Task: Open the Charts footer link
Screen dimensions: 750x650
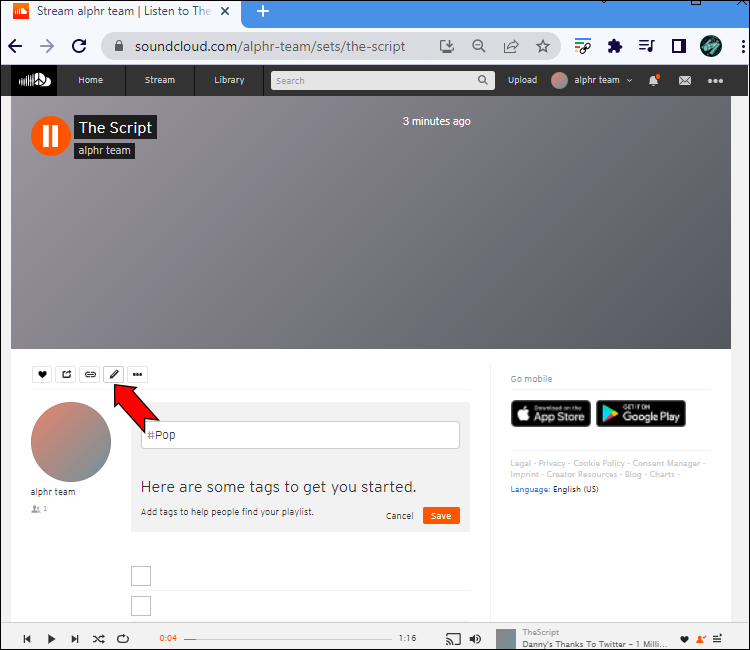Action: [x=662, y=474]
